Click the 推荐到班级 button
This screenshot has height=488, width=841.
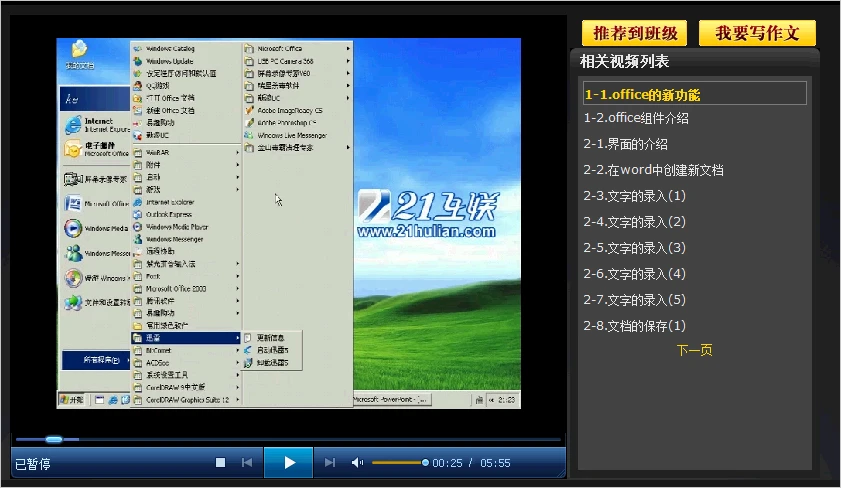tap(635, 33)
